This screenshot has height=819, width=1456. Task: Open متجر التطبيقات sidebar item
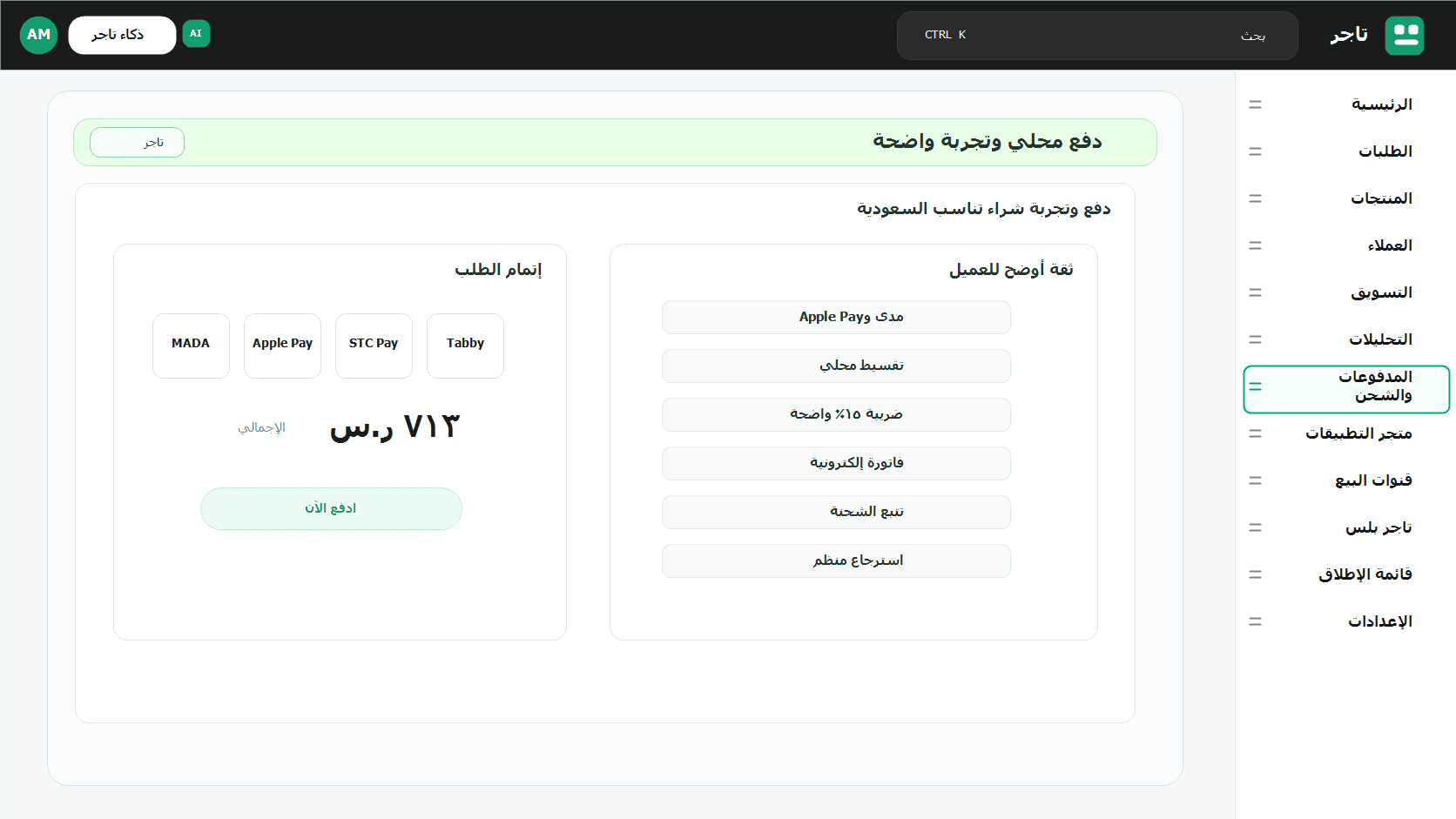pyautogui.click(x=1346, y=433)
